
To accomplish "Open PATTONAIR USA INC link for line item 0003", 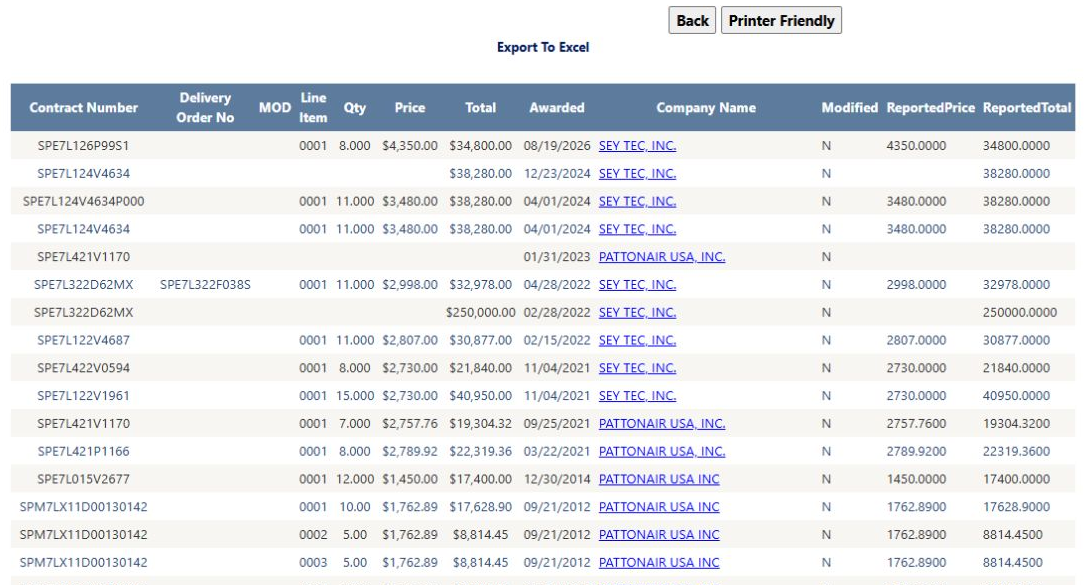I will (659, 563).
